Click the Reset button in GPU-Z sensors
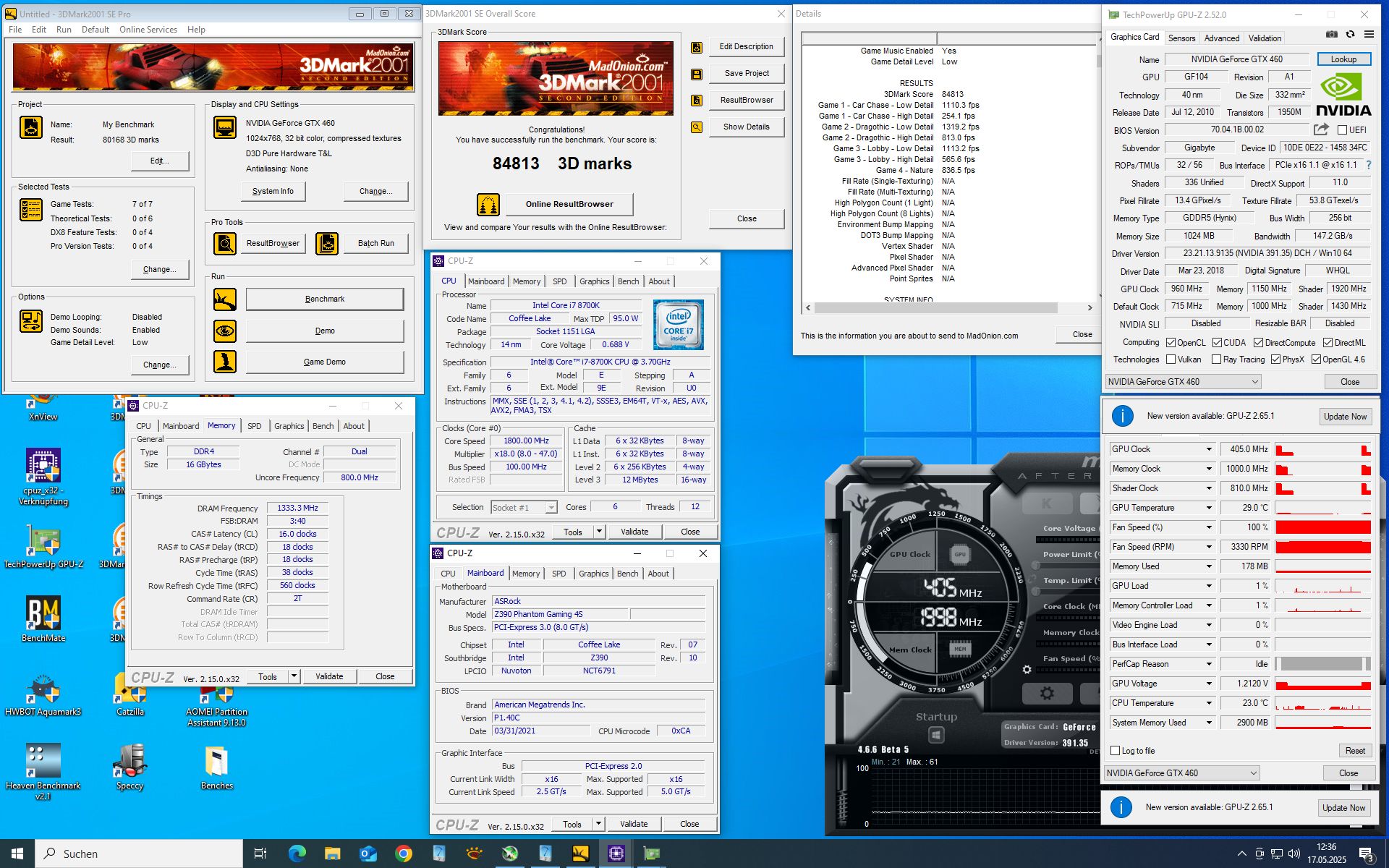 point(1355,751)
